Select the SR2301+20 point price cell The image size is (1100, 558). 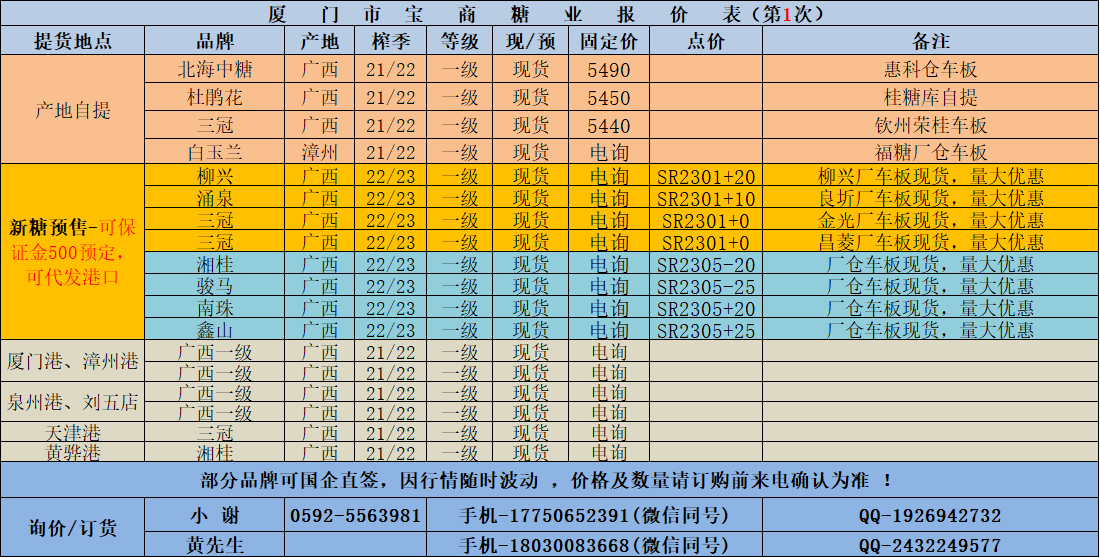click(x=706, y=176)
